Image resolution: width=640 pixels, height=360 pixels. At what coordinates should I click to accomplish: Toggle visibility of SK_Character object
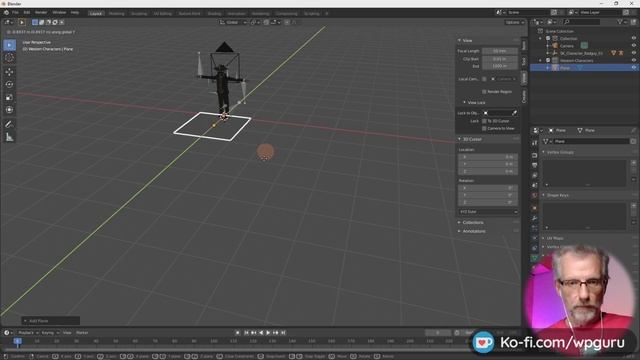pos(634,53)
